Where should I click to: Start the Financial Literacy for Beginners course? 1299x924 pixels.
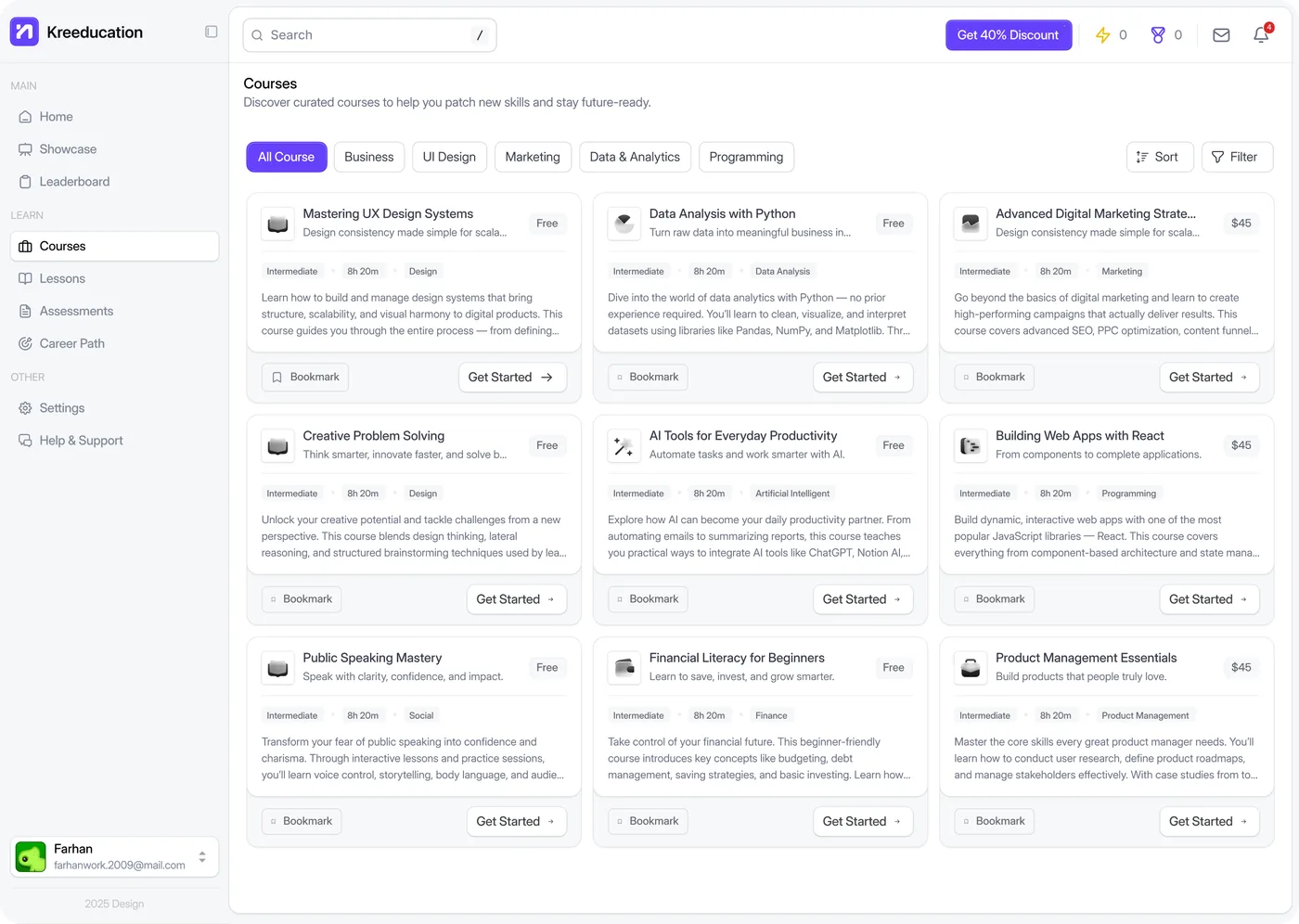(x=863, y=821)
